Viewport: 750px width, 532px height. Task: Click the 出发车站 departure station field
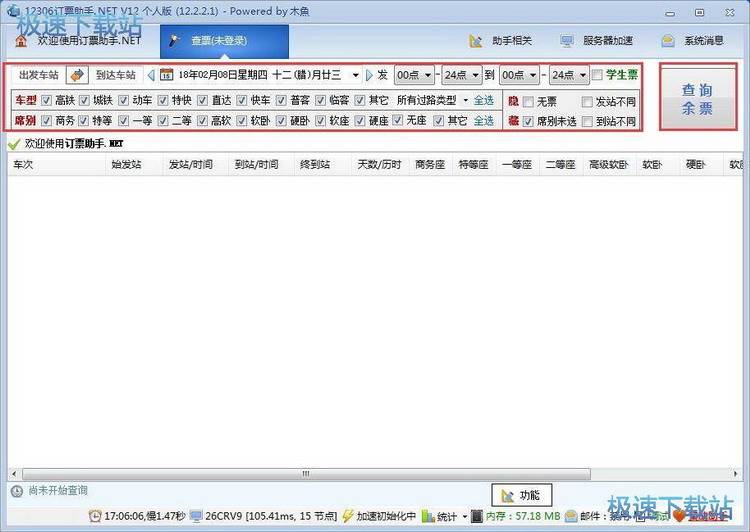(39, 75)
